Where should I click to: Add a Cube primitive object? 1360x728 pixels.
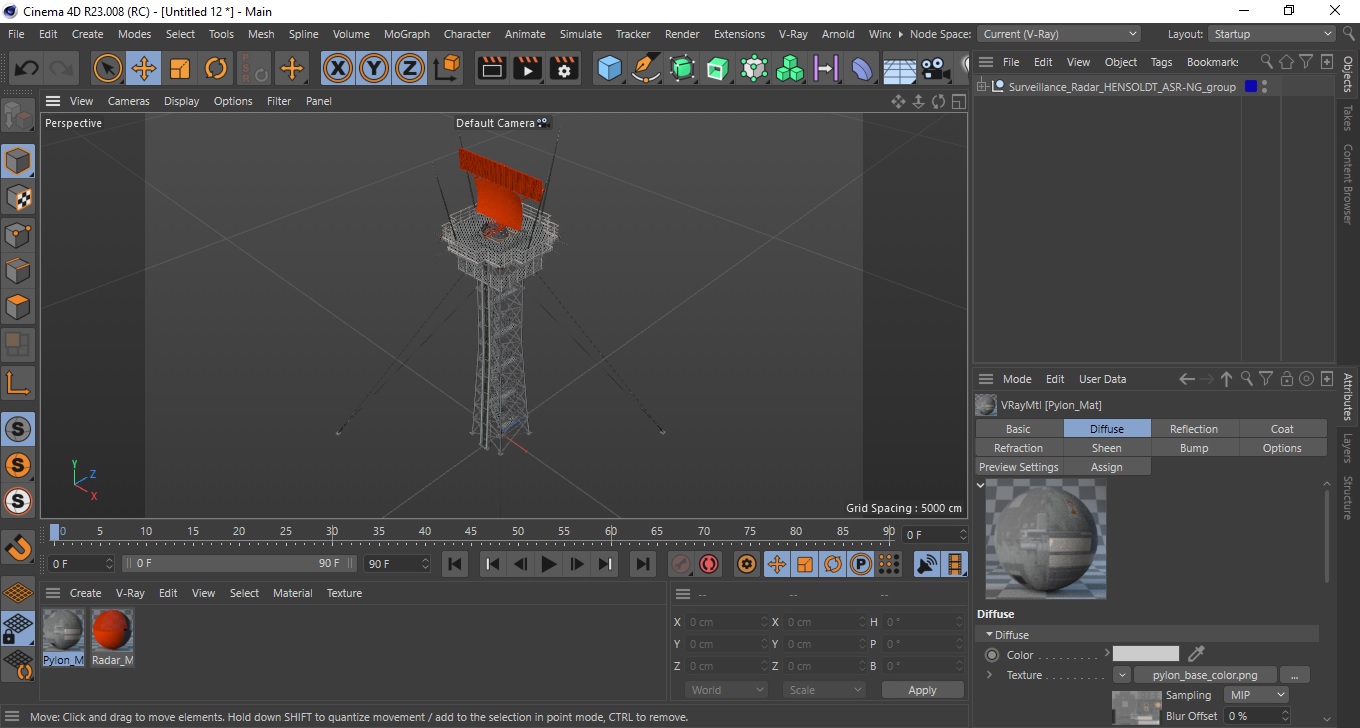pyautogui.click(x=610, y=69)
